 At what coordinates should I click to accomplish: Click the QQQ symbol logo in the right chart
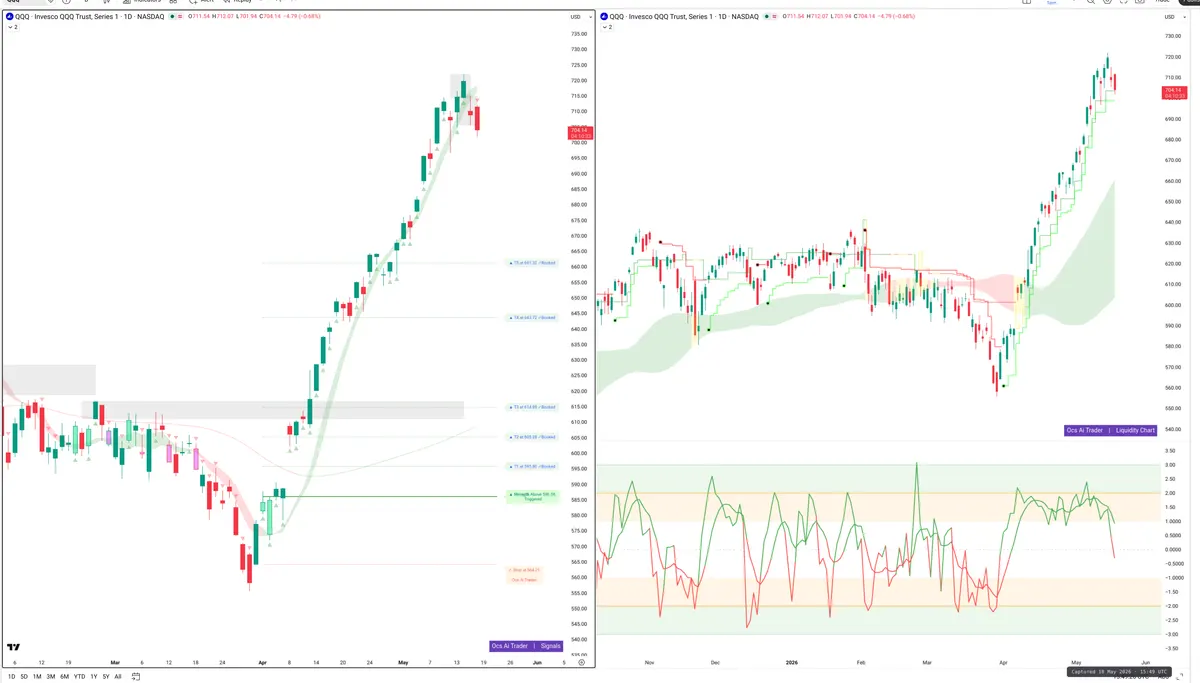(x=602, y=17)
